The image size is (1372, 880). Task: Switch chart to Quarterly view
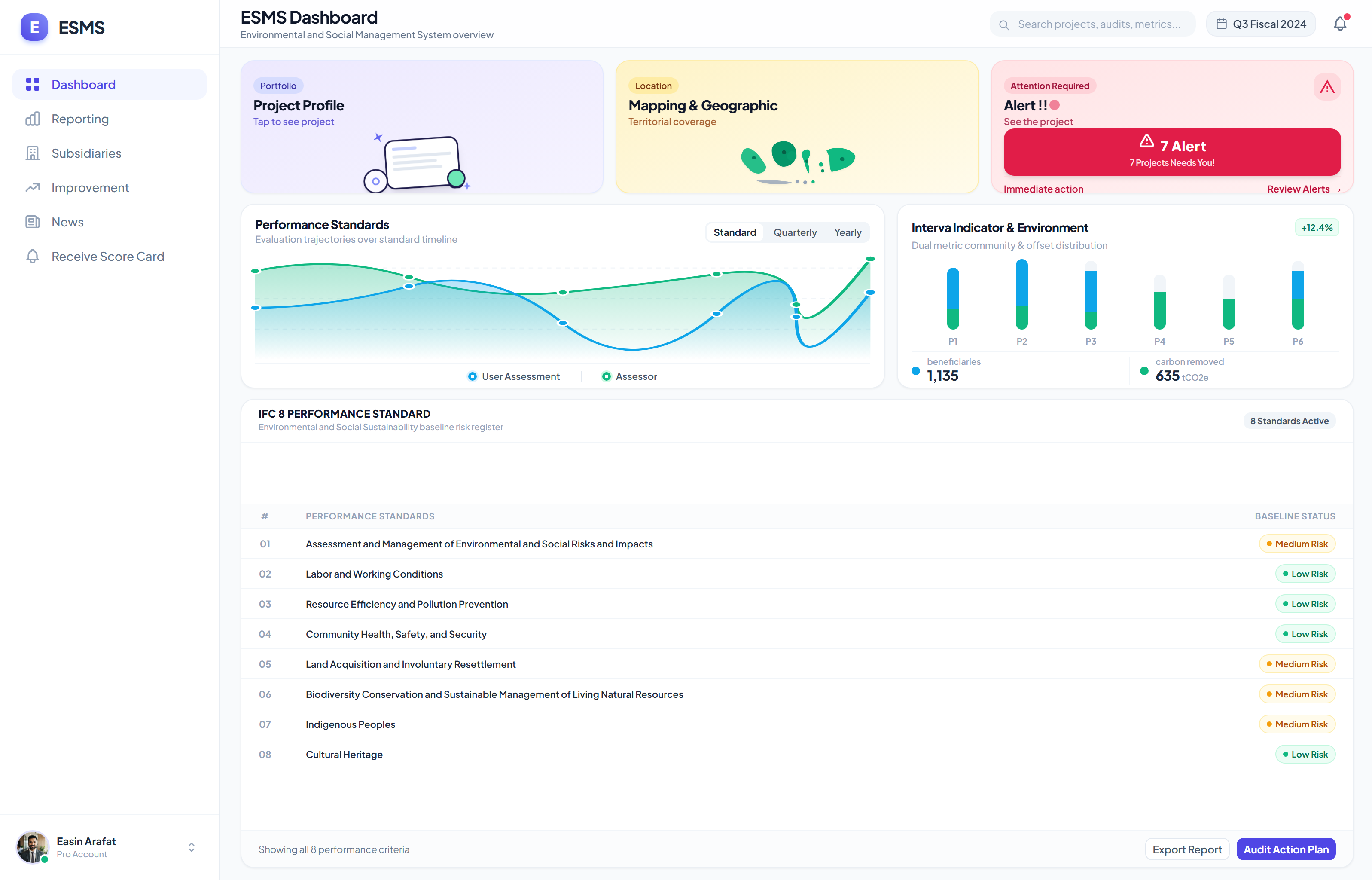pyautogui.click(x=795, y=232)
